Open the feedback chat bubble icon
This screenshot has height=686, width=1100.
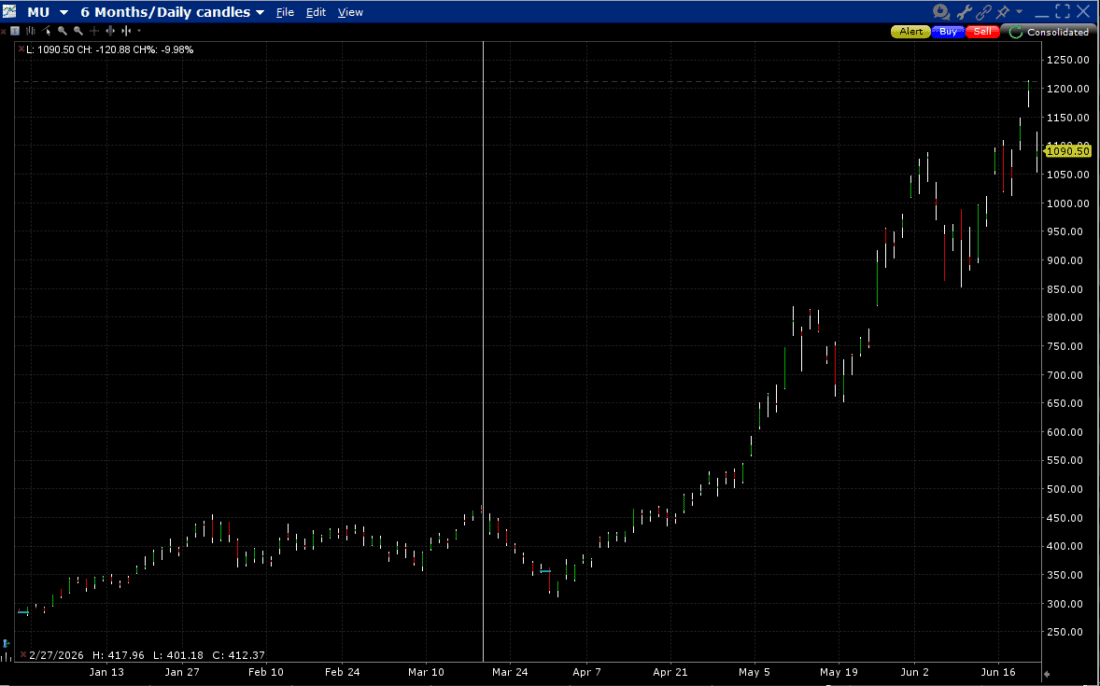(x=941, y=12)
